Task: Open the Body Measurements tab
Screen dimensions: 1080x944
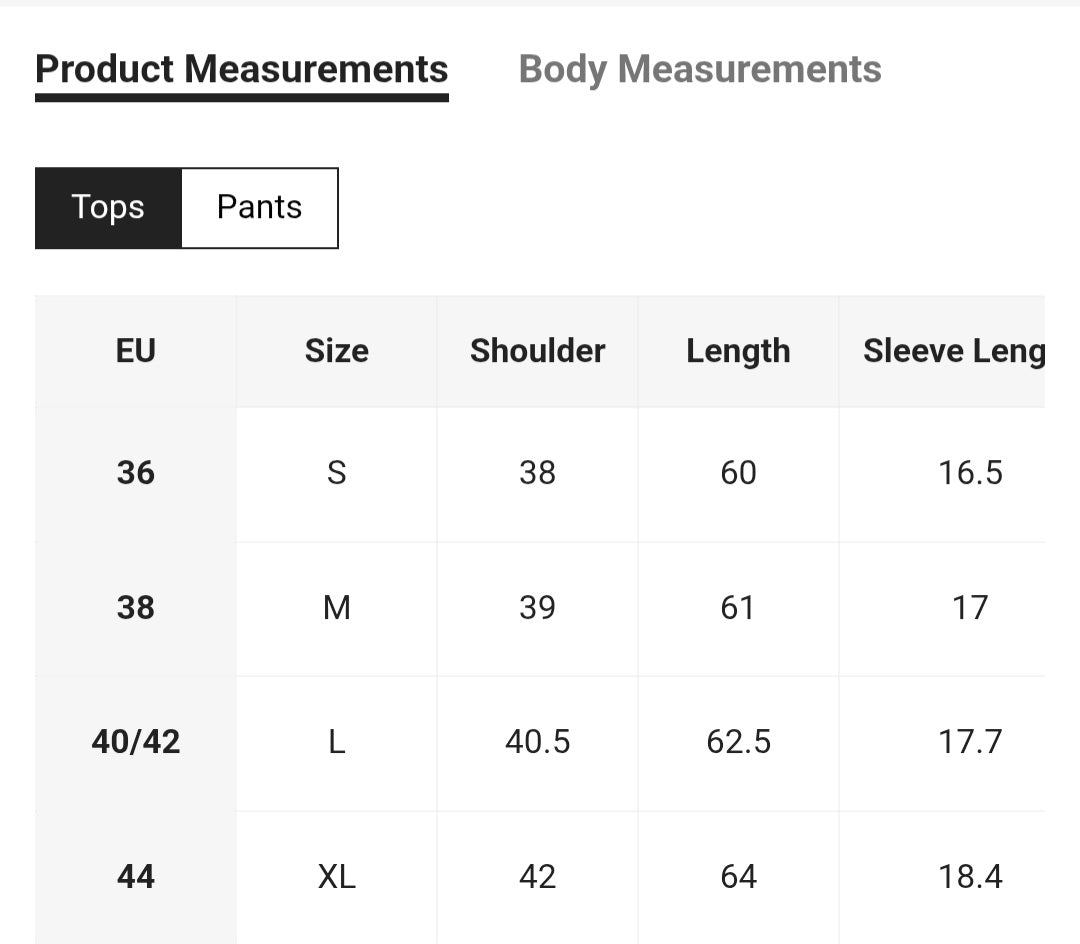Action: tap(700, 70)
